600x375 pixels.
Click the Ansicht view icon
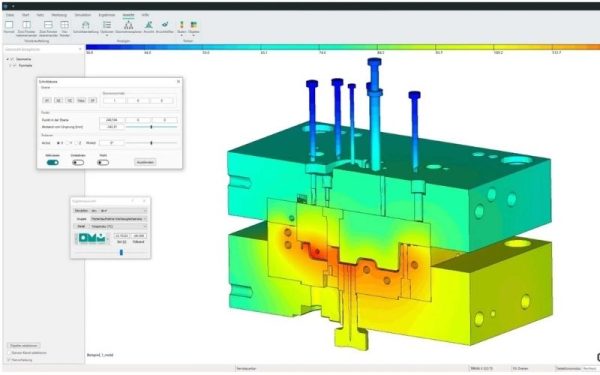coord(149,25)
